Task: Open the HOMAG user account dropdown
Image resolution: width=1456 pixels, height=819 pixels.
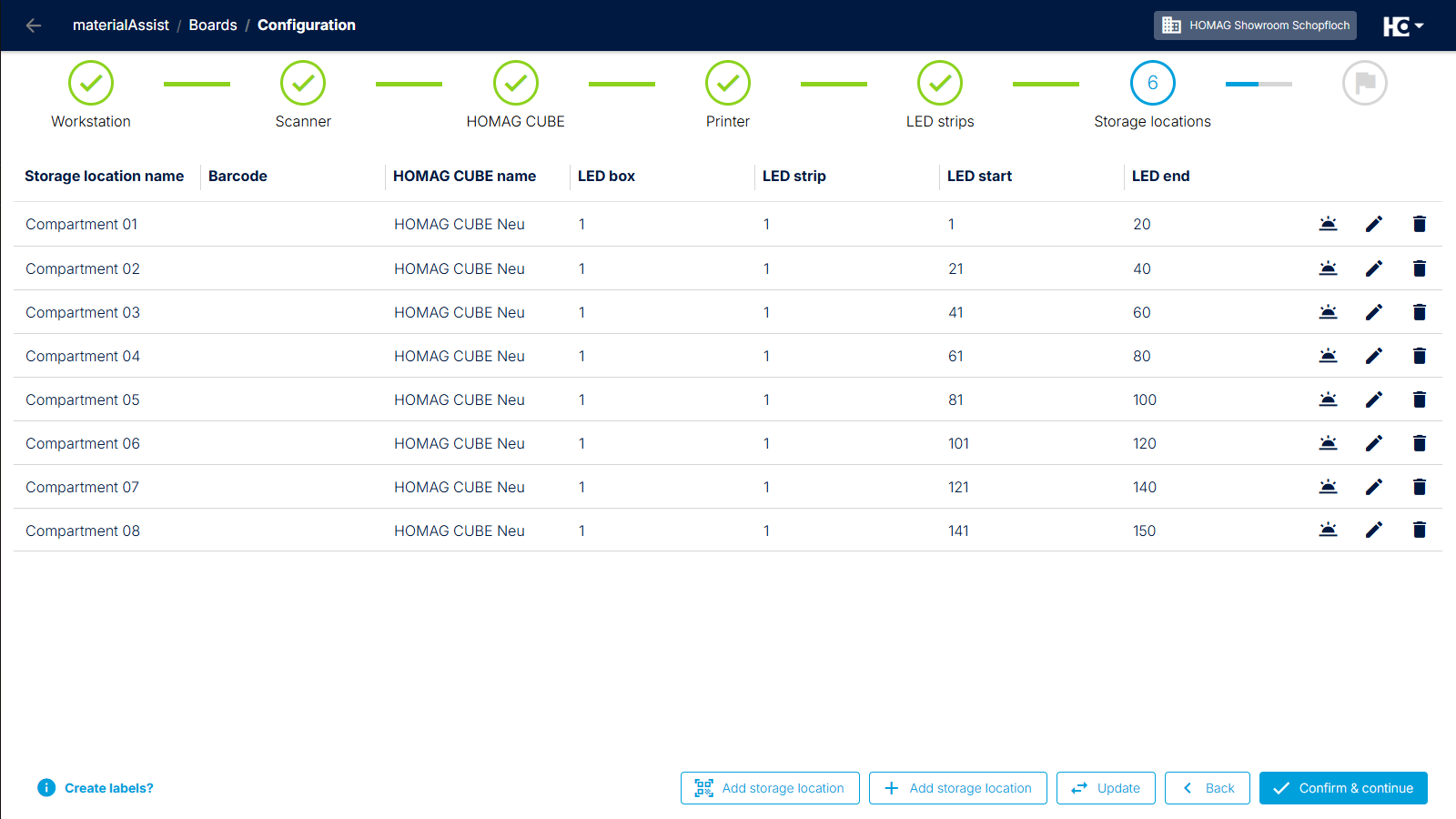Action: 1403,26
